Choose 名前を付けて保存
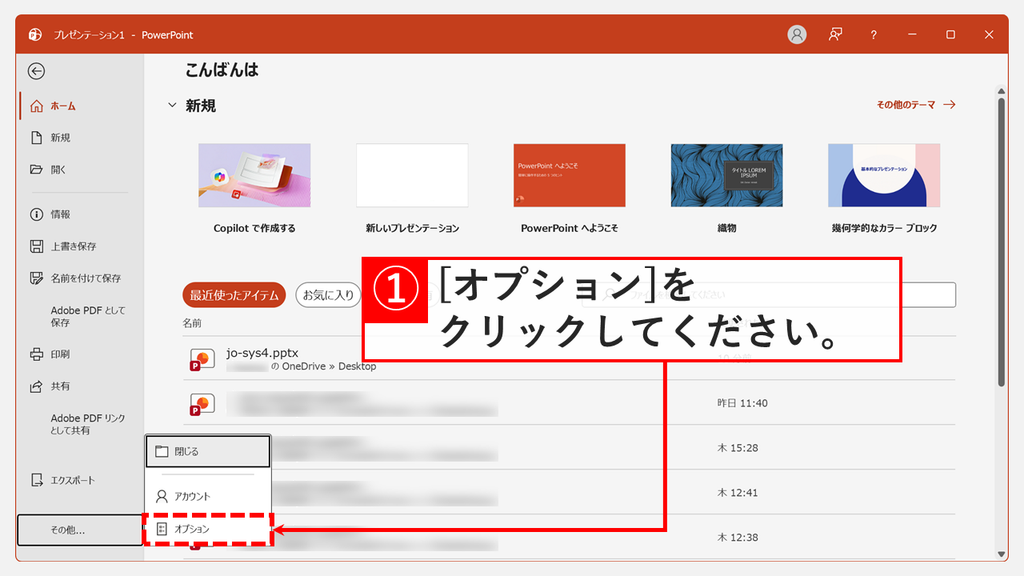This screenshot has height=576, width=1024. (x=86, y=278)
